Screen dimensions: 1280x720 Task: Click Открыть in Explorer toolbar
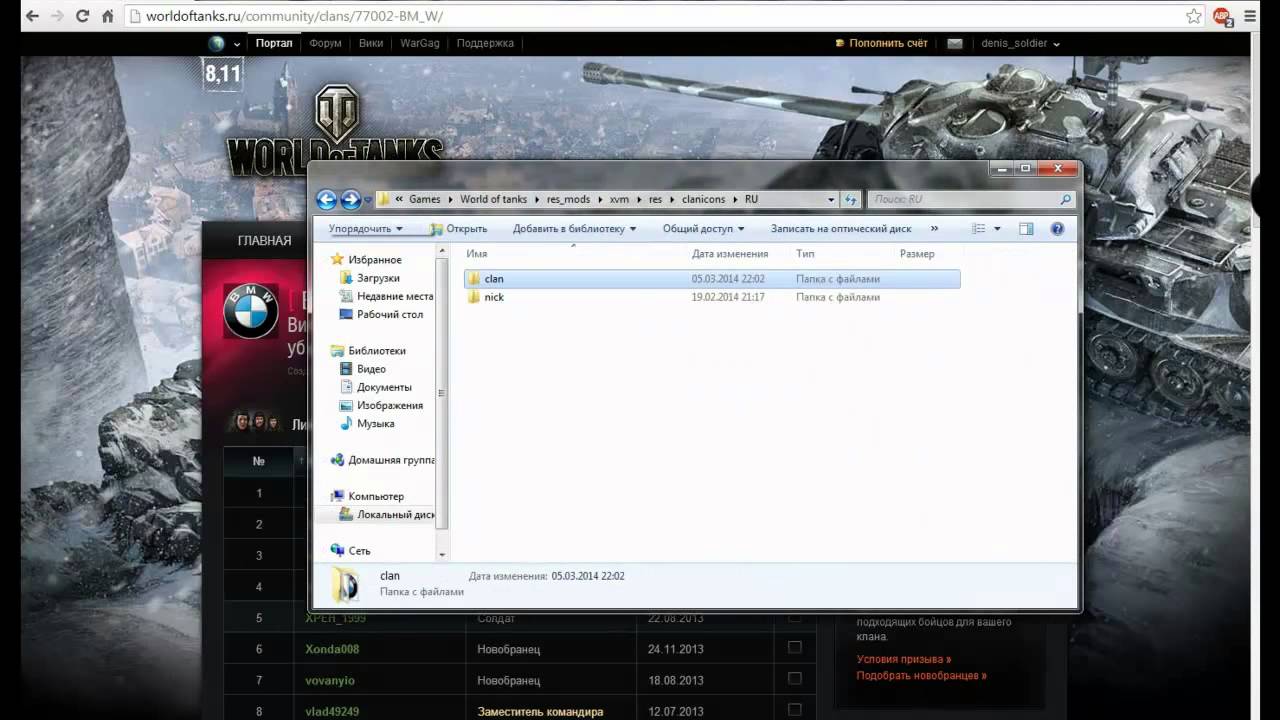(x=459, y=229)
